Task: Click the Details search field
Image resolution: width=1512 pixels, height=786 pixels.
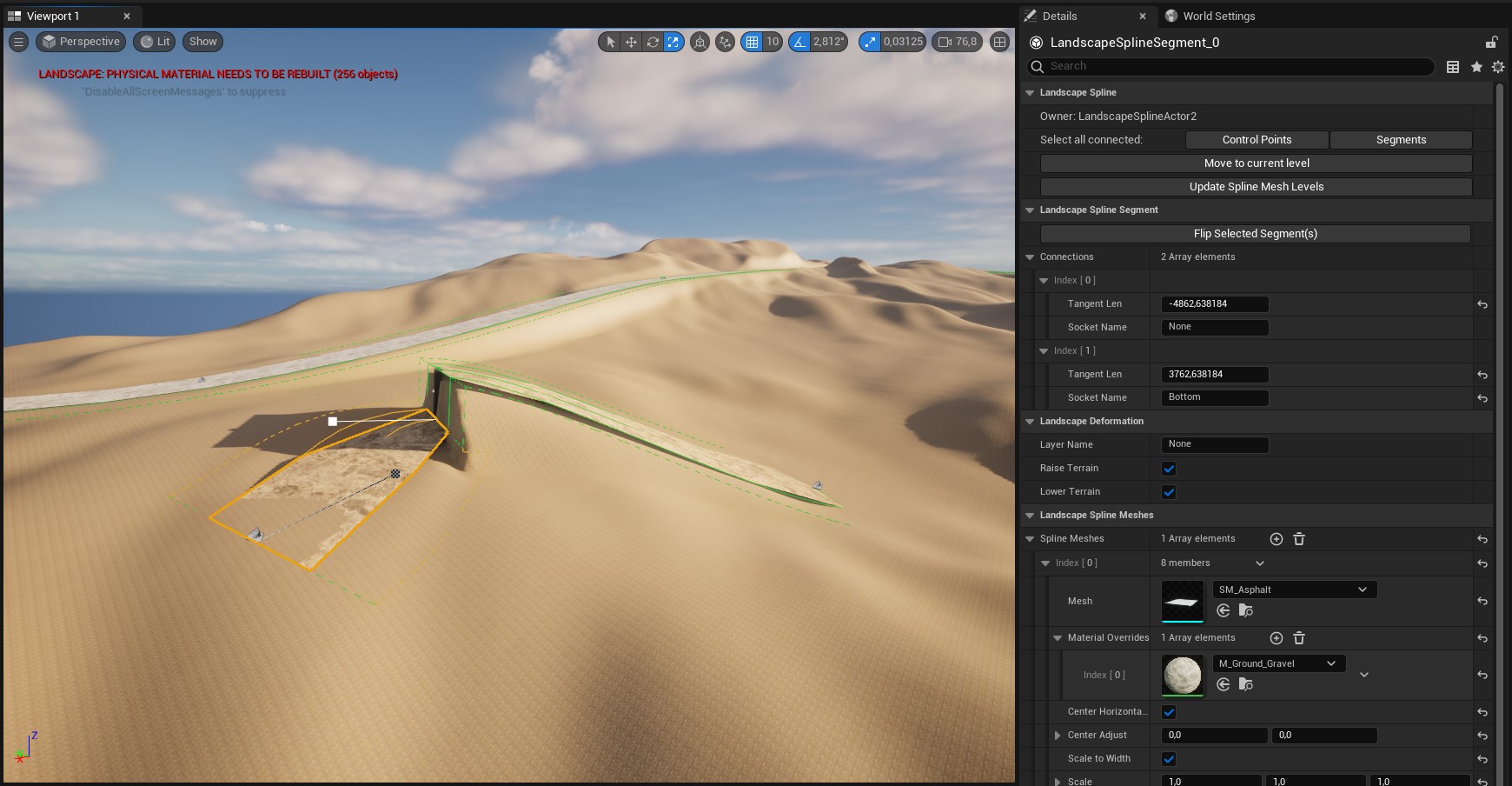Action: [1234, 66]
